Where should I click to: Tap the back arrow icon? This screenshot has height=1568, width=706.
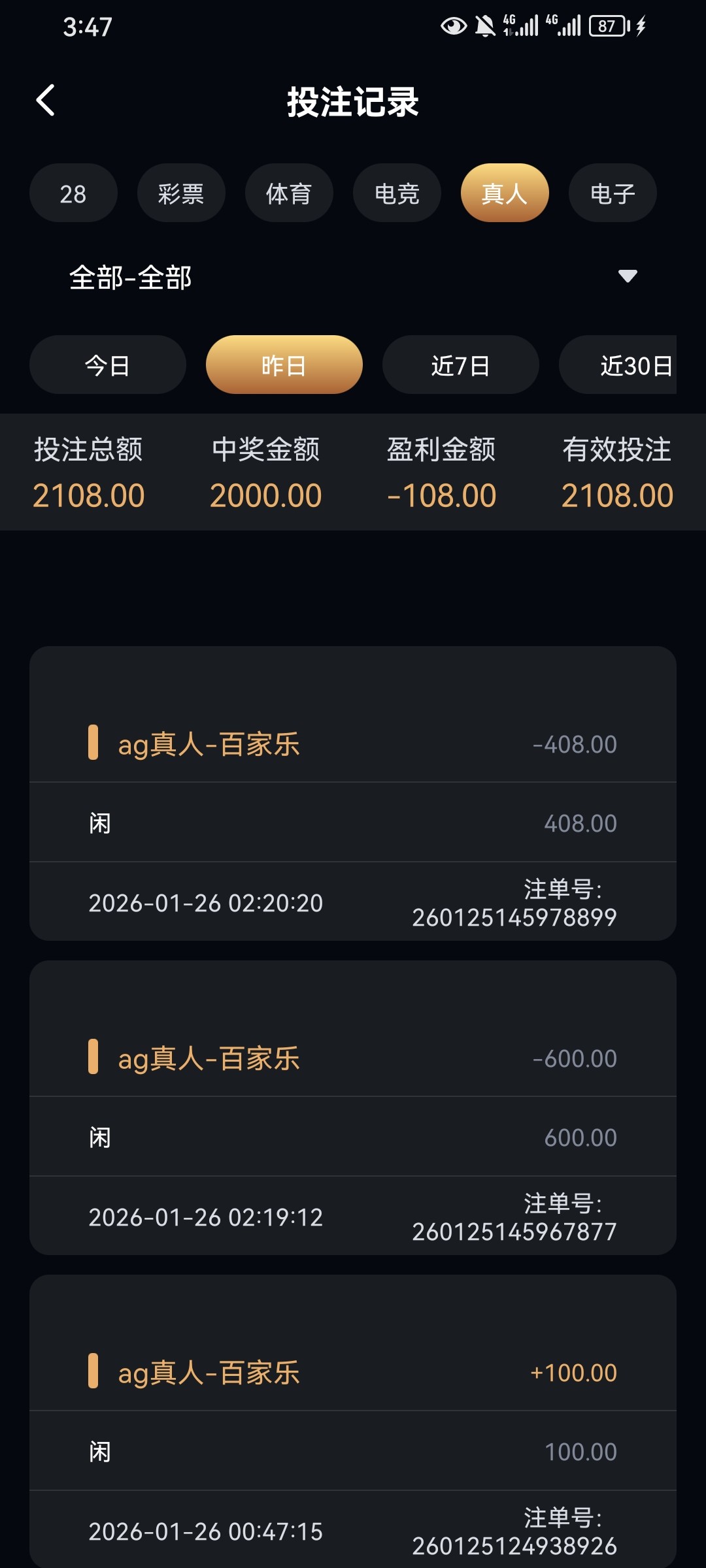coord(46,101)
